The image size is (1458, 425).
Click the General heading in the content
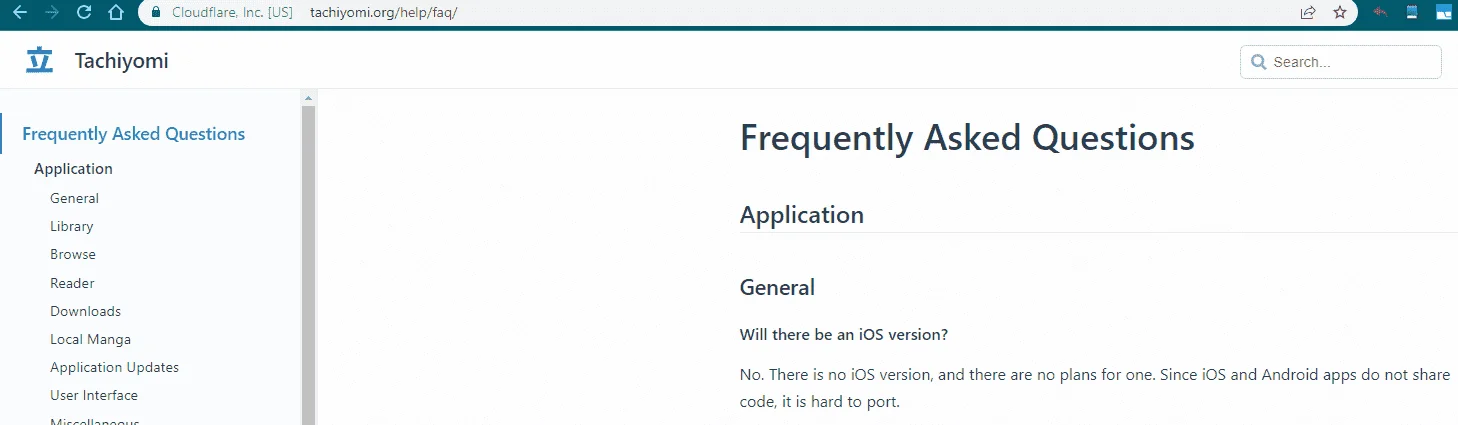777,288
